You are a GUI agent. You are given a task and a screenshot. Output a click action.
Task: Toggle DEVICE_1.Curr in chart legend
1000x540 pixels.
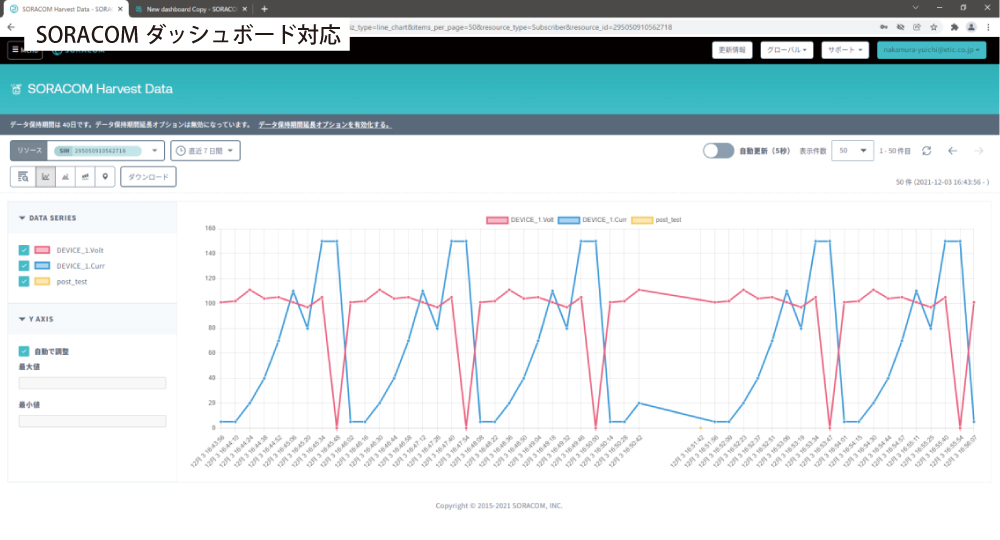coord(592,220)
